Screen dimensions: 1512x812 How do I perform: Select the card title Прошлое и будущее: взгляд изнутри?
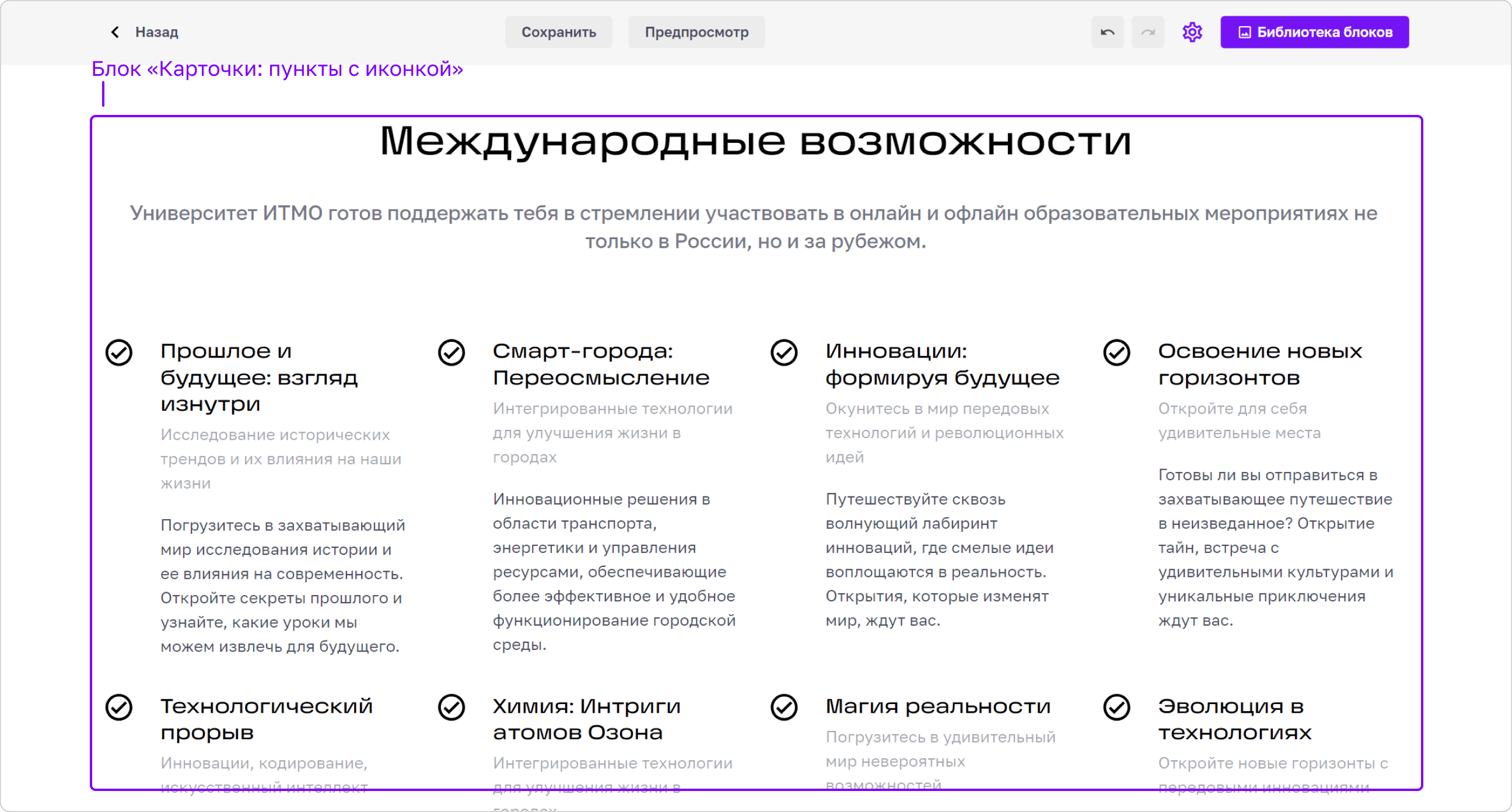(x=259, y=377)
